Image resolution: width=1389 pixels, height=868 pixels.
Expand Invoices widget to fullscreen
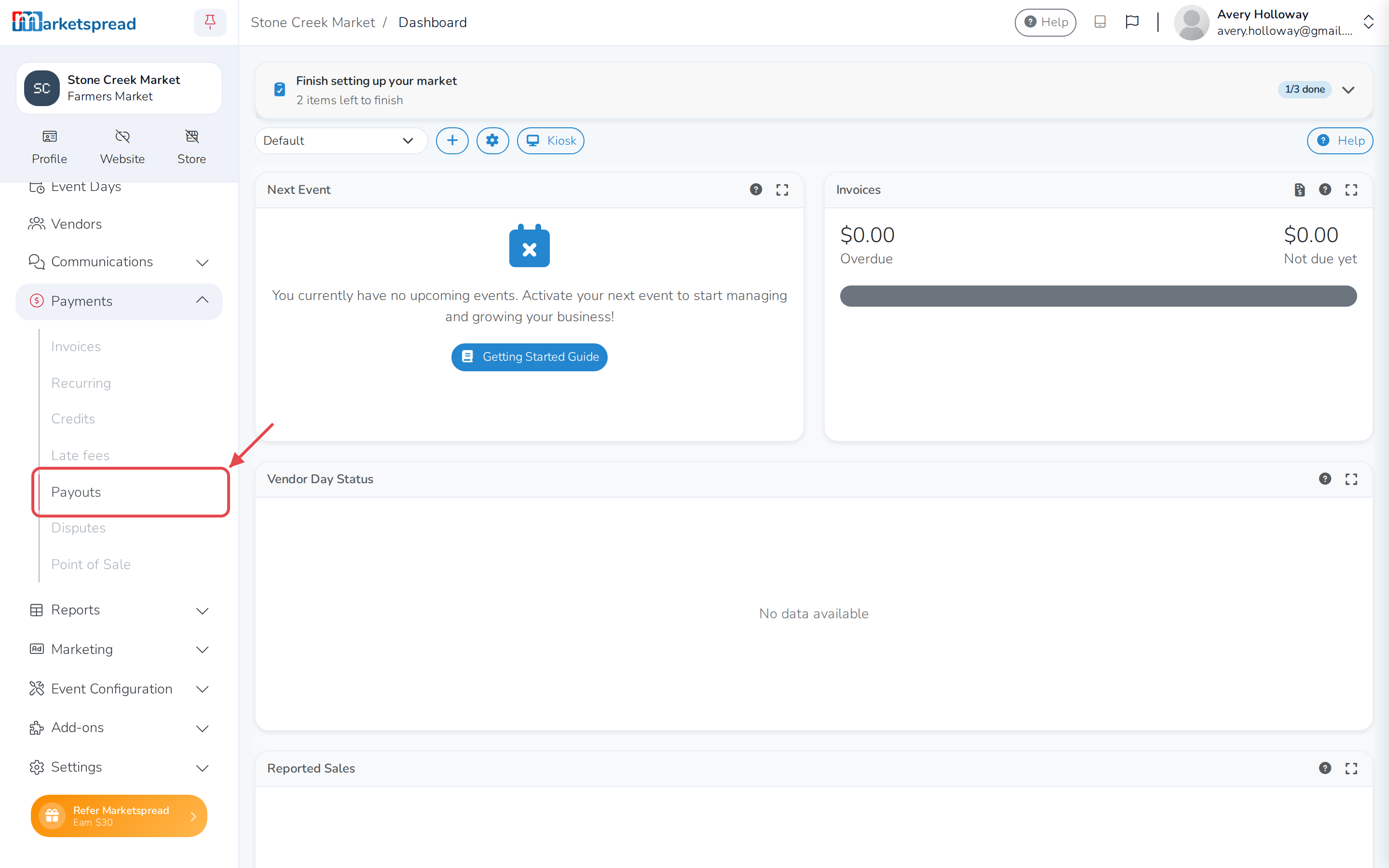[1351, 190]
